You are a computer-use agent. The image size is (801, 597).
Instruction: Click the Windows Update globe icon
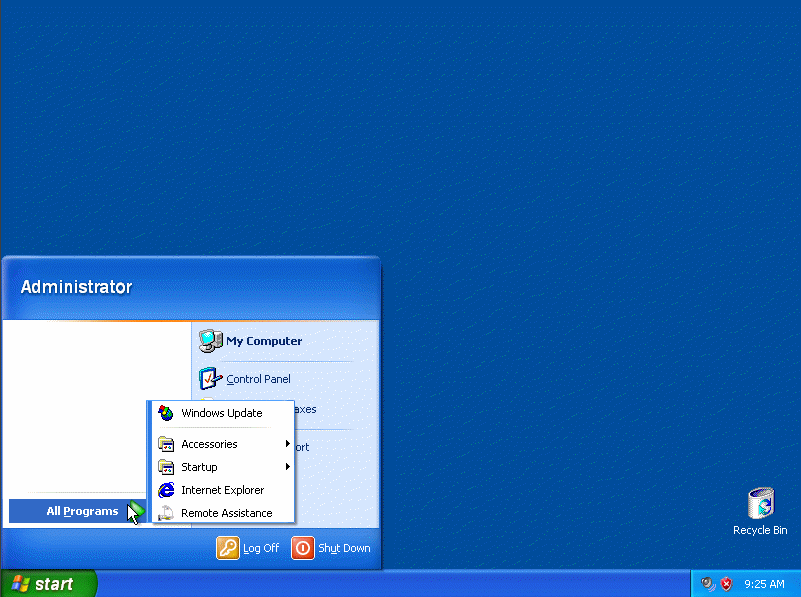click(166, 413)
